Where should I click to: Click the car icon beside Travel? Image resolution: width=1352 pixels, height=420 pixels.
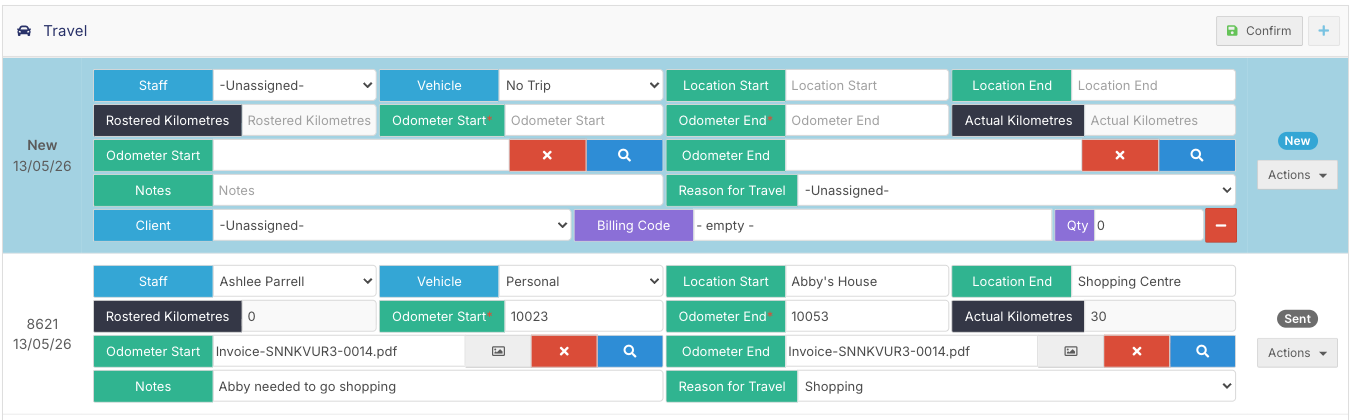click(x=24, y=31)
